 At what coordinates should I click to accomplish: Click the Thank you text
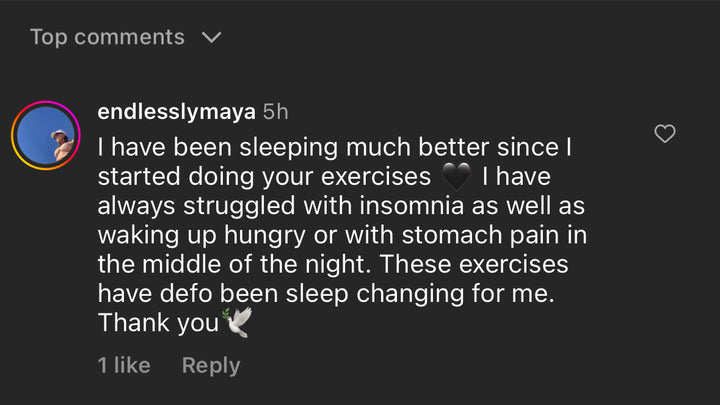click(x=158, y=323)
